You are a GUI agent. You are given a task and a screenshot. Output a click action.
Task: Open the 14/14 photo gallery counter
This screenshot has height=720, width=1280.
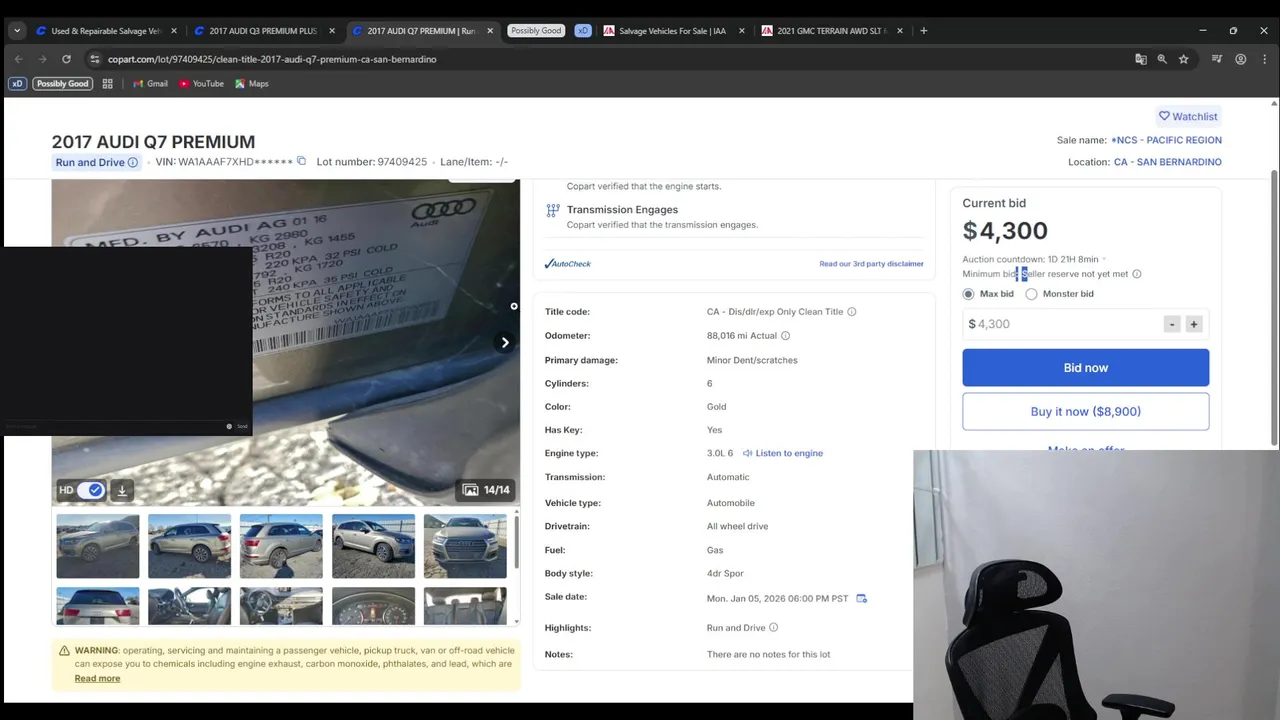click(486, 490)
